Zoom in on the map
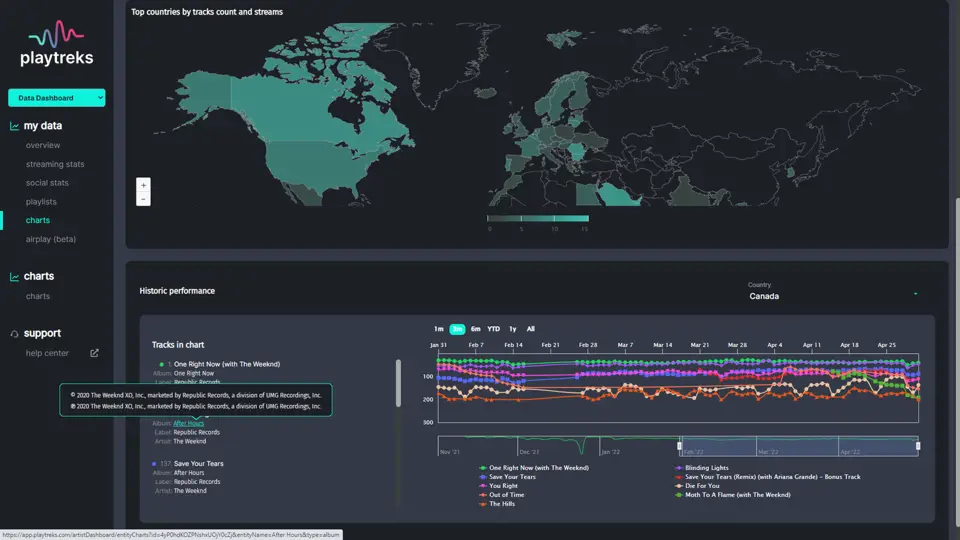960x540 pixels. 143,185
